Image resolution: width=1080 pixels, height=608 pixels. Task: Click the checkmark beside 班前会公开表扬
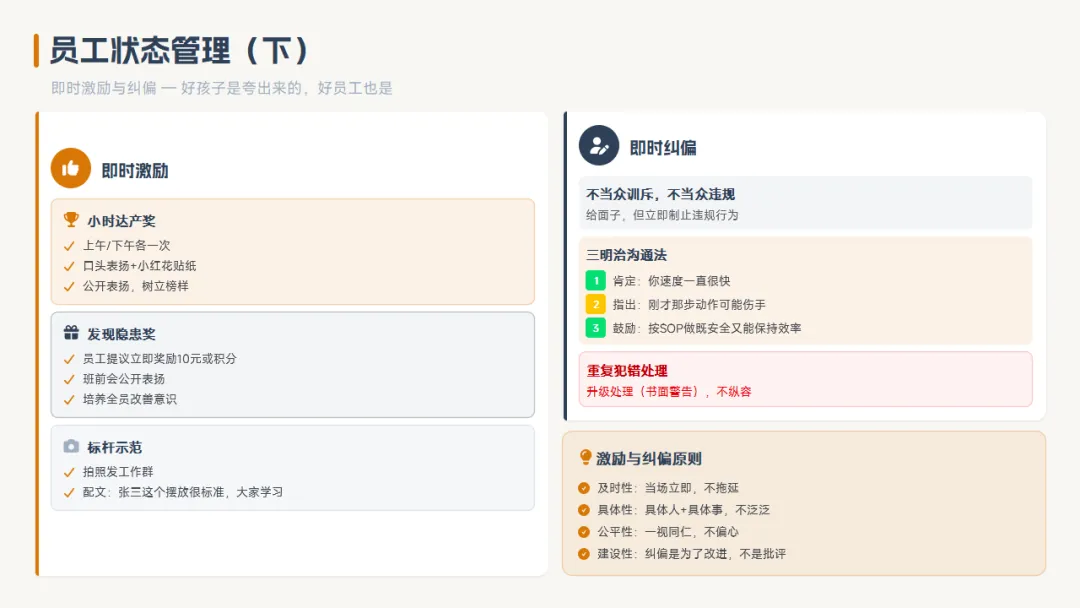pyautogui.click(x=69, y=379)
